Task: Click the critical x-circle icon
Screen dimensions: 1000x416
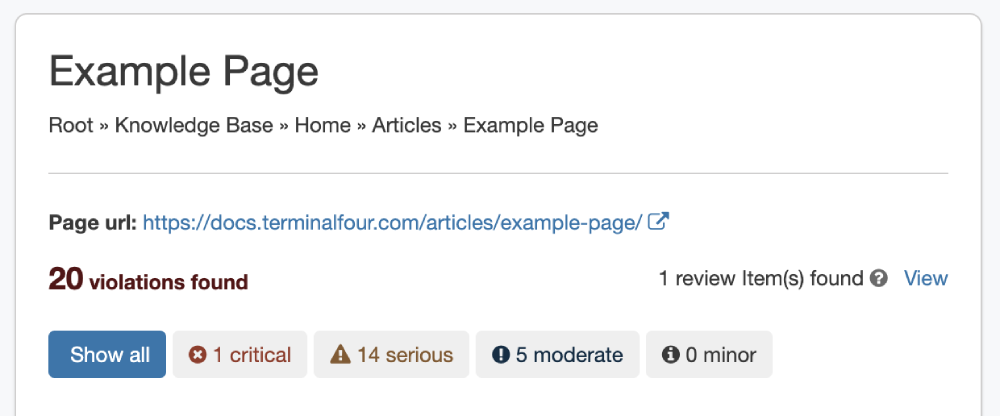Action: point(198,355)
